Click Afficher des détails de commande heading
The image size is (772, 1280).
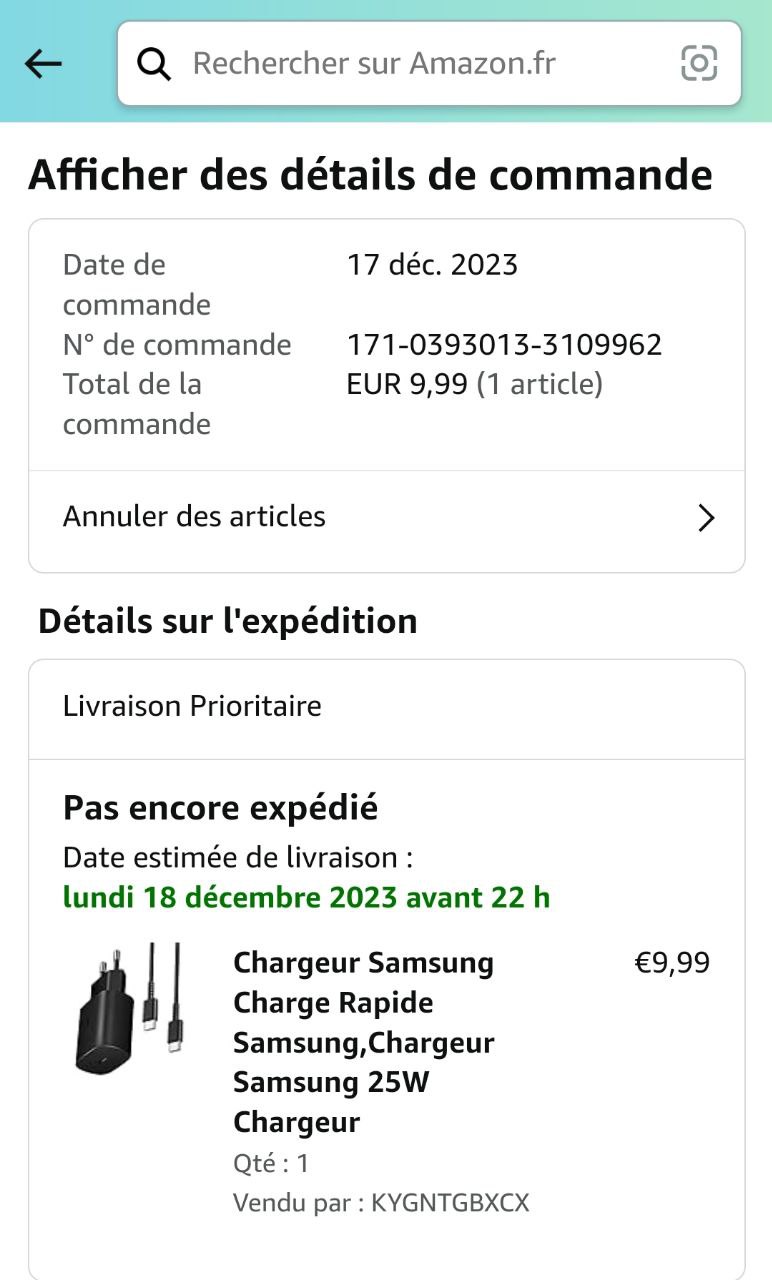point(370,176)
